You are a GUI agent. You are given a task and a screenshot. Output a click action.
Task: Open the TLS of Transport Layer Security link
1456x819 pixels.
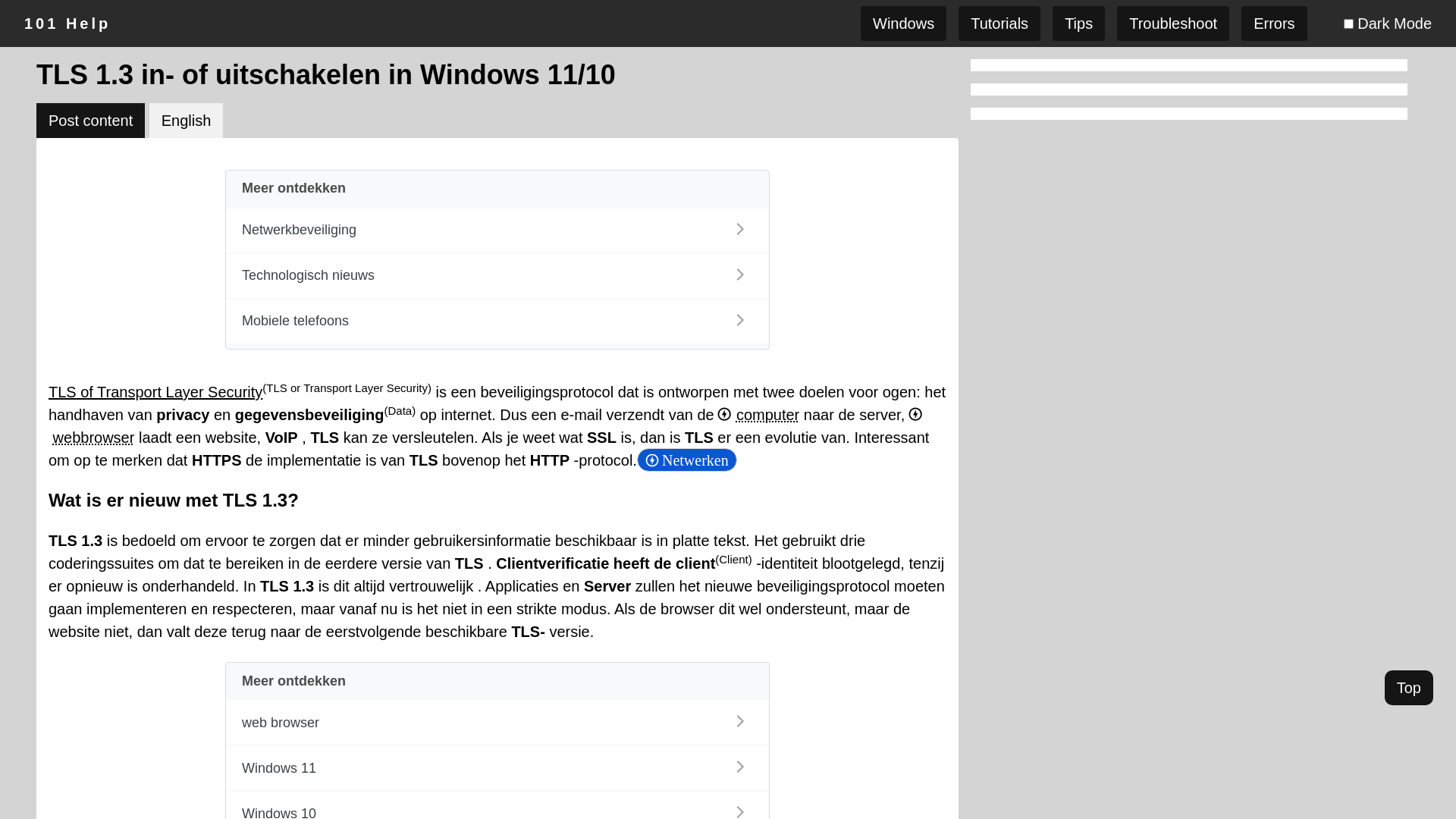(x=155, y=392)
